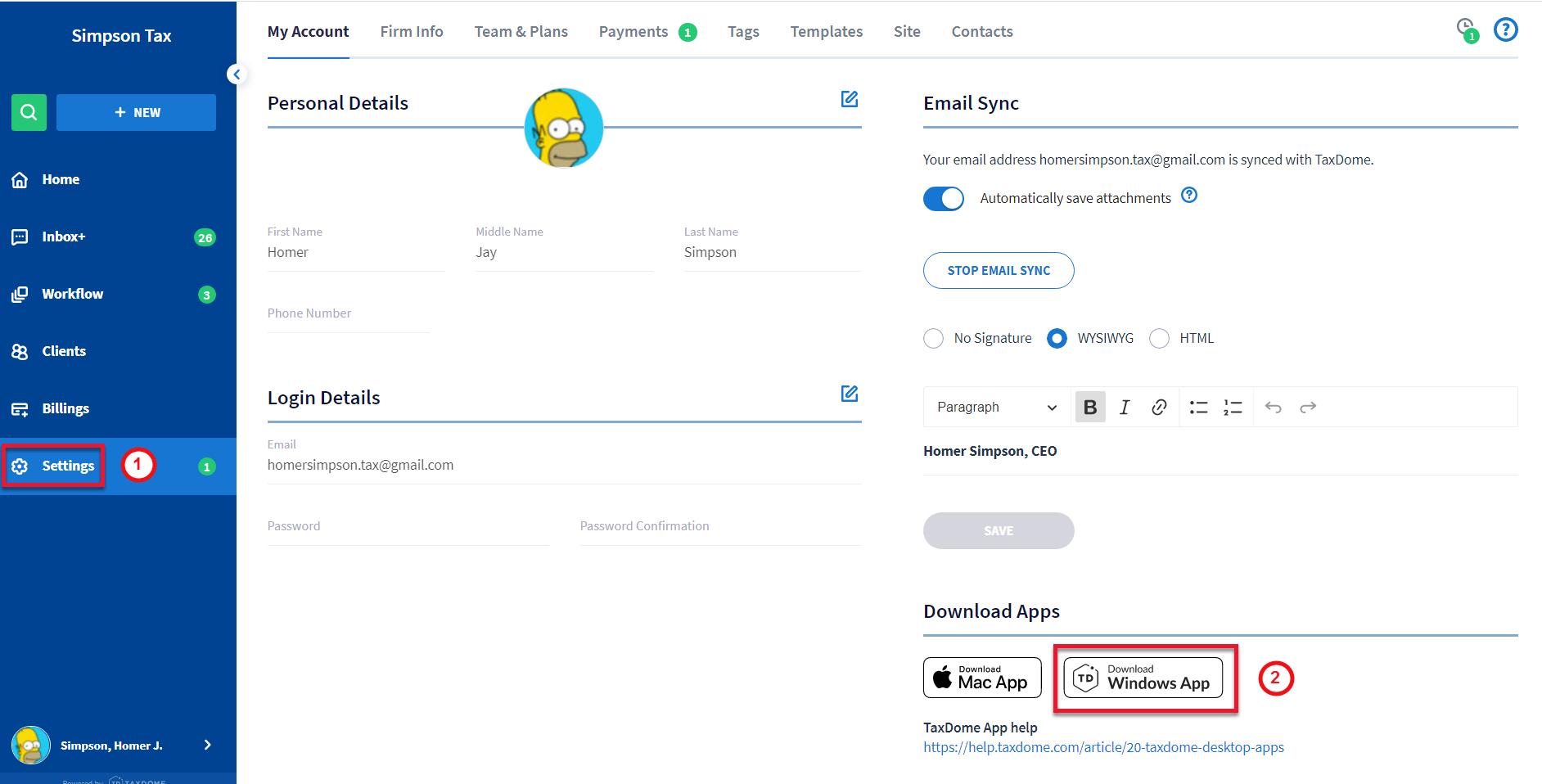Select the HTML signature radio button
The width and height of the screenshot is (1542, 784).
(x=1159, y=338)
